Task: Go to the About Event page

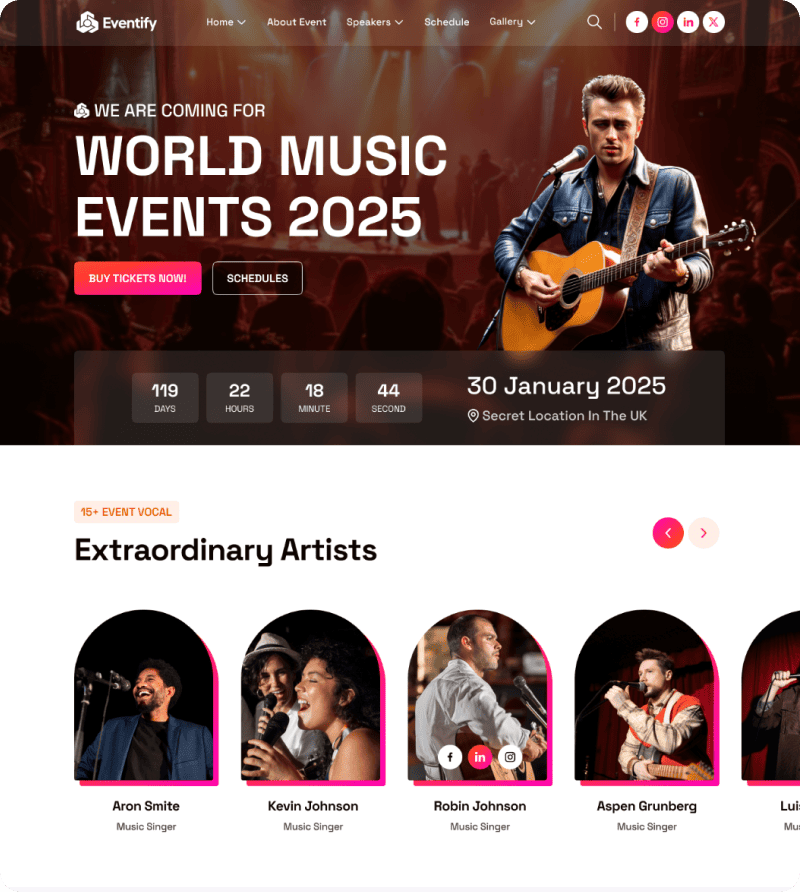Action: pyautogui.click(x=296, y=22)
